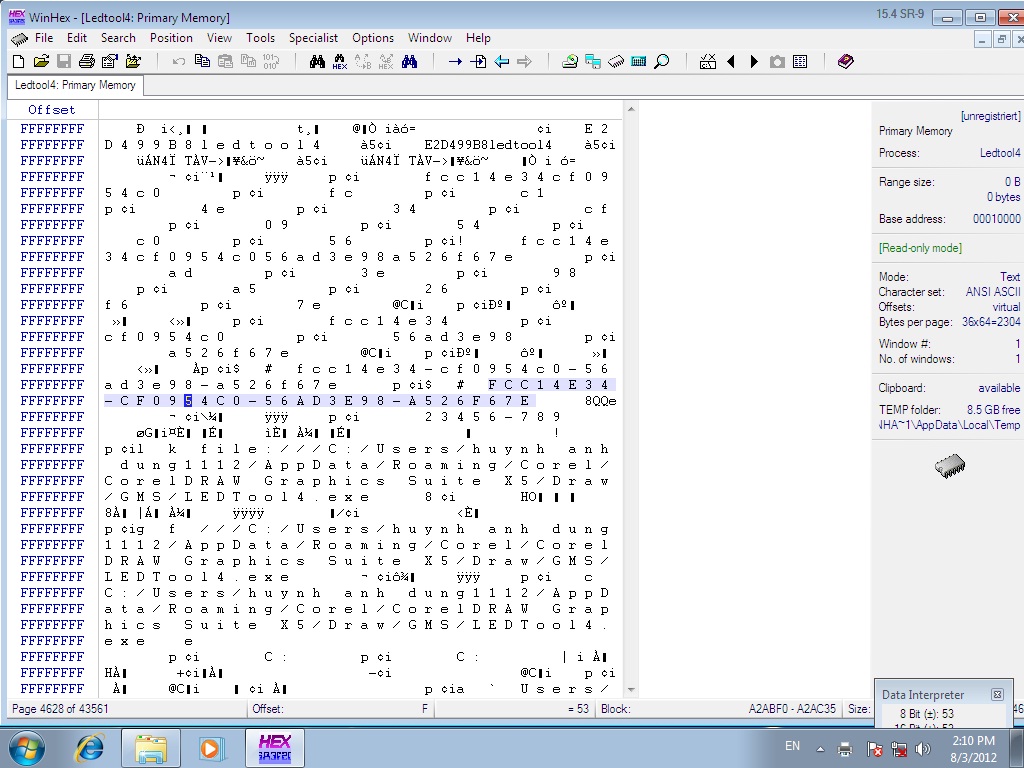Open a file using the folder icon
This screenshot has width=1024, height=768.
point(41,61)
